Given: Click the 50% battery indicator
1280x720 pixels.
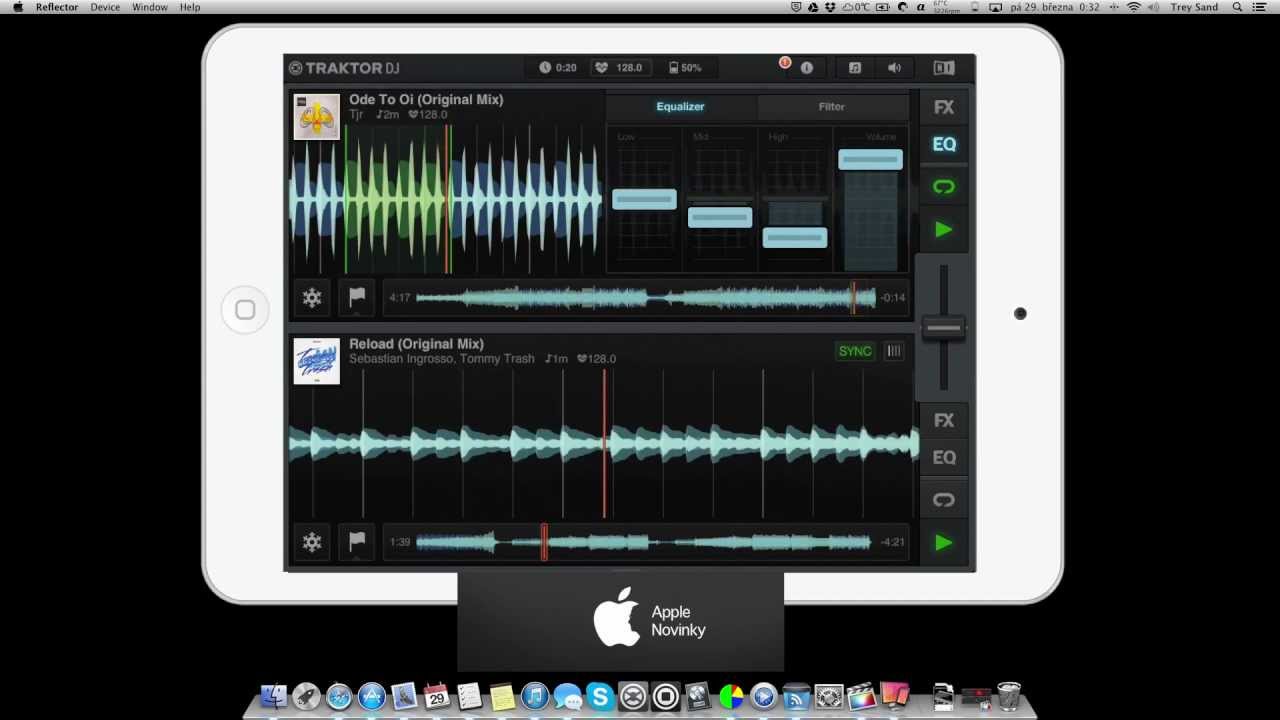Looking at the screenshot, I should [x=685, y=68].
